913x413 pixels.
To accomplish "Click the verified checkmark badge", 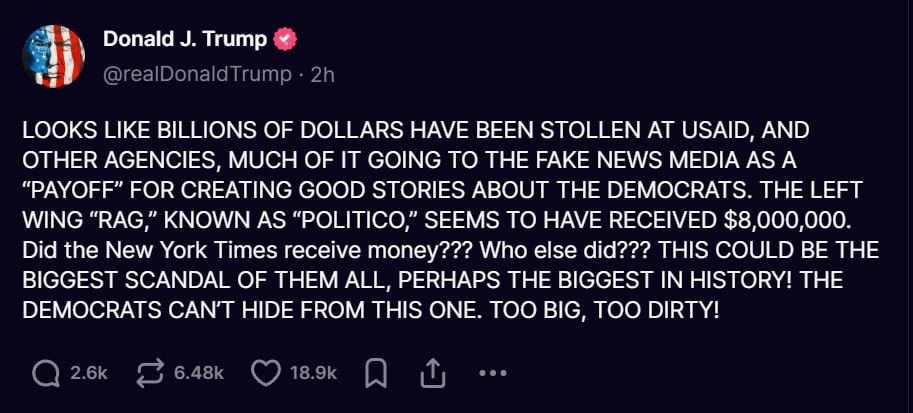I will [285, 40].
